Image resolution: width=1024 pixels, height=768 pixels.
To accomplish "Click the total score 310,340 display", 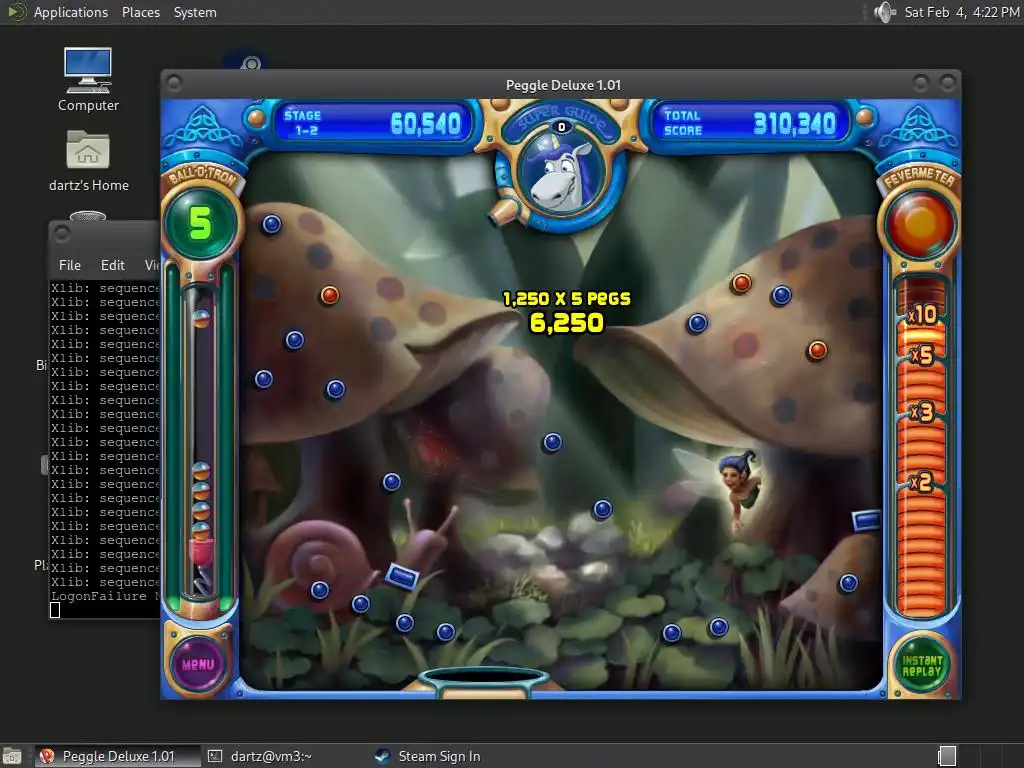I will click(794, 123).
